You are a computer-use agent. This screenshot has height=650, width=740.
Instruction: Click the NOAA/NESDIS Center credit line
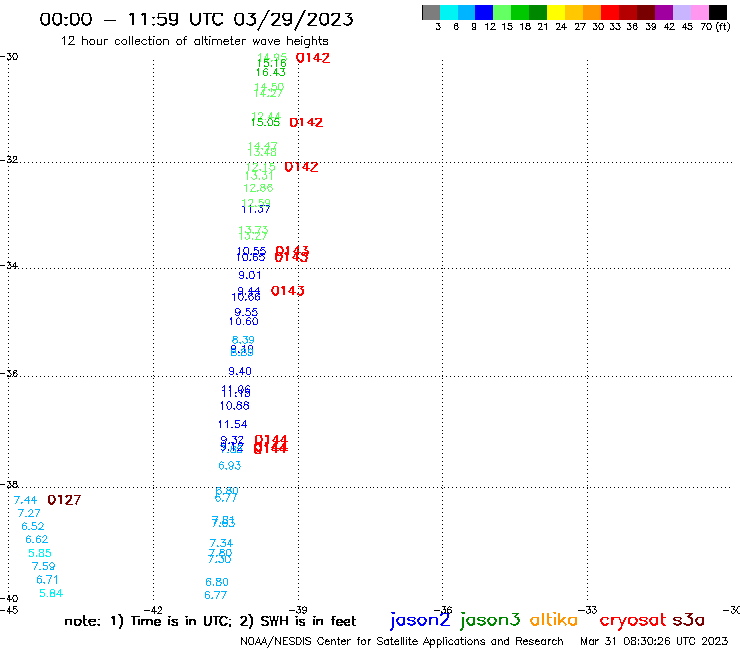402,641
